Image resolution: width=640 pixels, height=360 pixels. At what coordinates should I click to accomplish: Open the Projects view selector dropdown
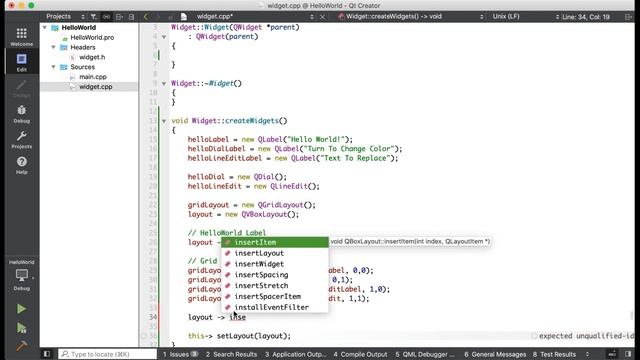click(65, 17)
